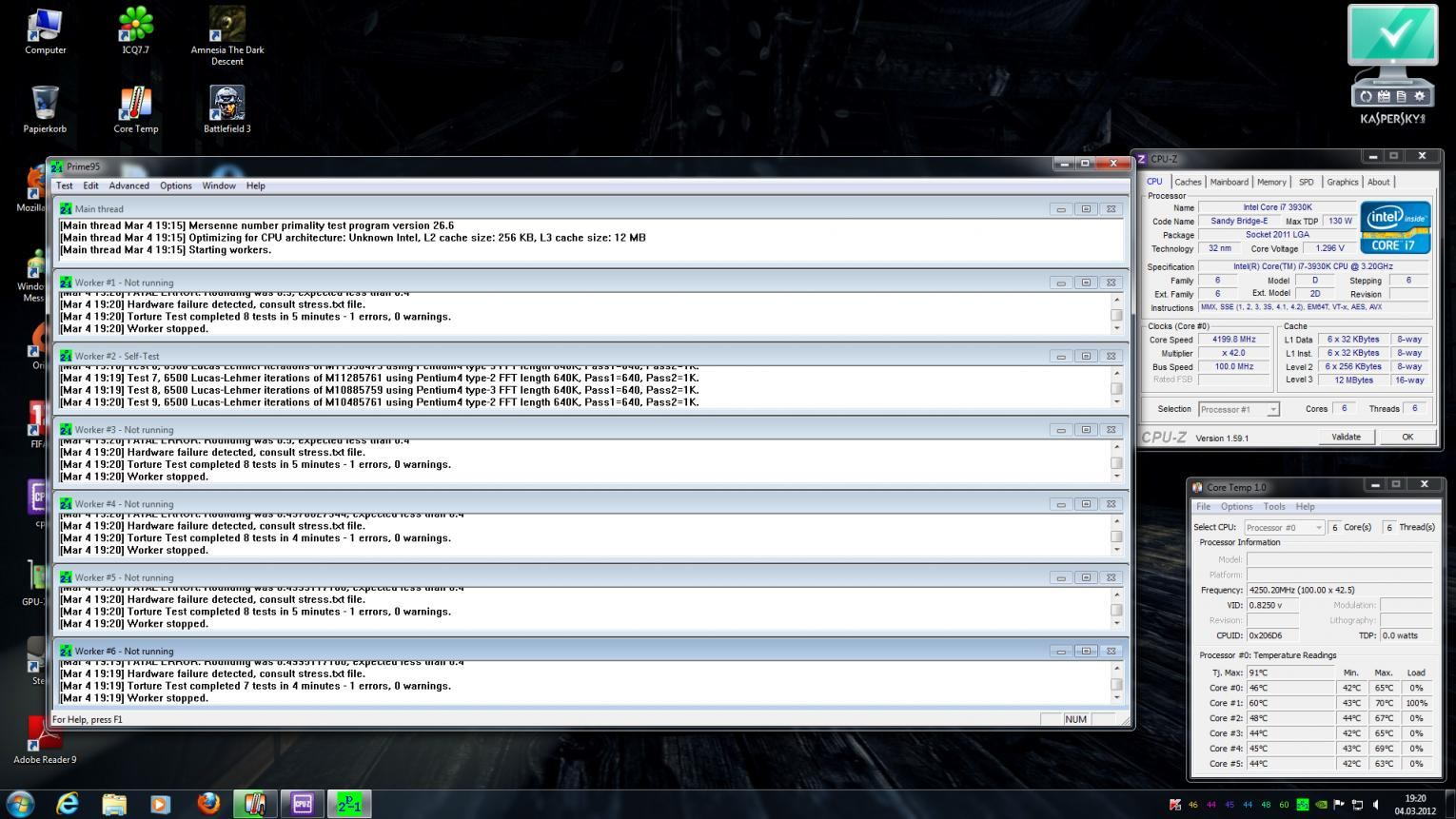Image resolution: width=1456 pixels, height=819 pixels.
Task: Launch Battlefield 3 desktop shortcut
Action: [227, 108]
